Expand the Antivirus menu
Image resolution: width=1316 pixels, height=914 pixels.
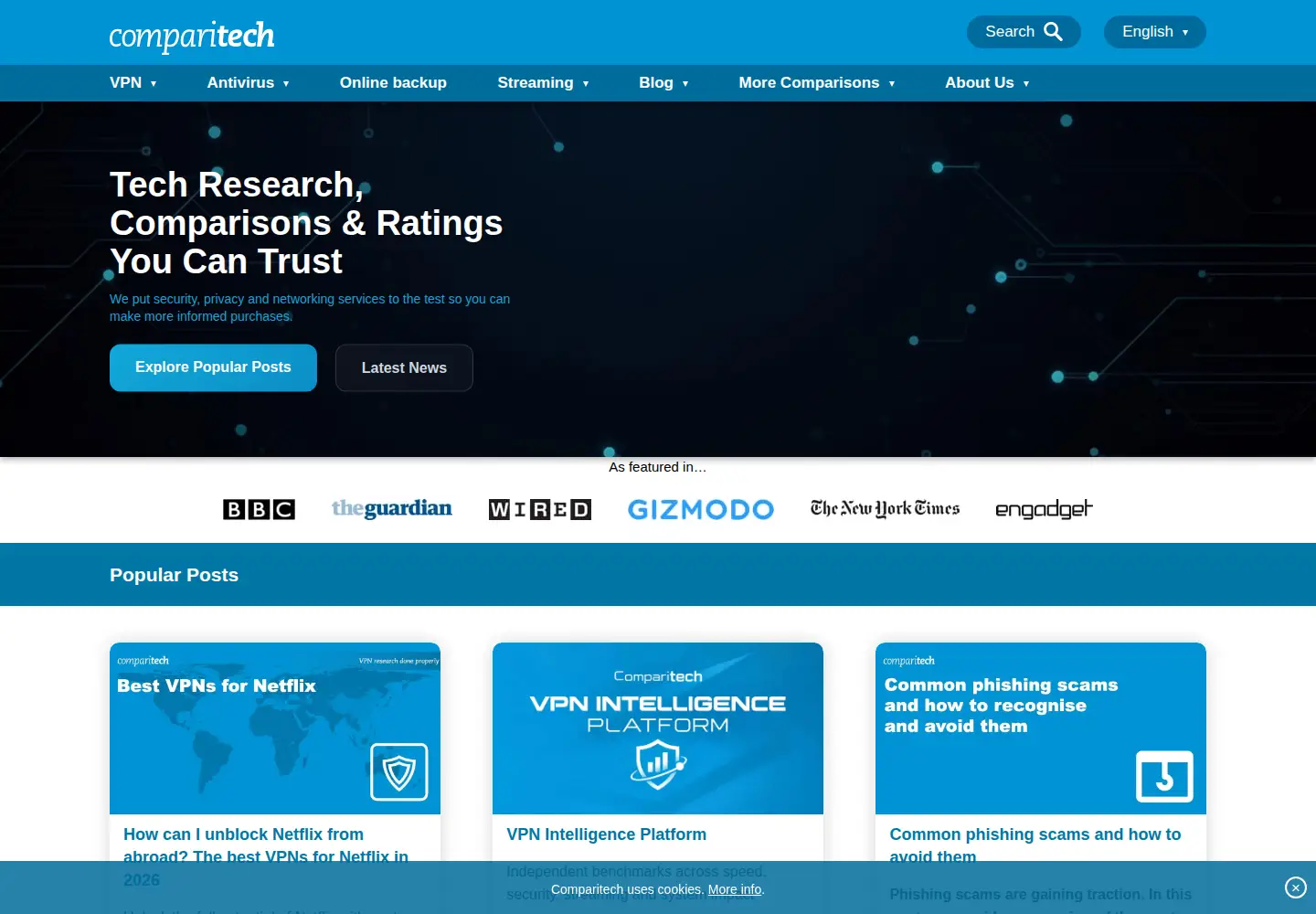point(249,83)
